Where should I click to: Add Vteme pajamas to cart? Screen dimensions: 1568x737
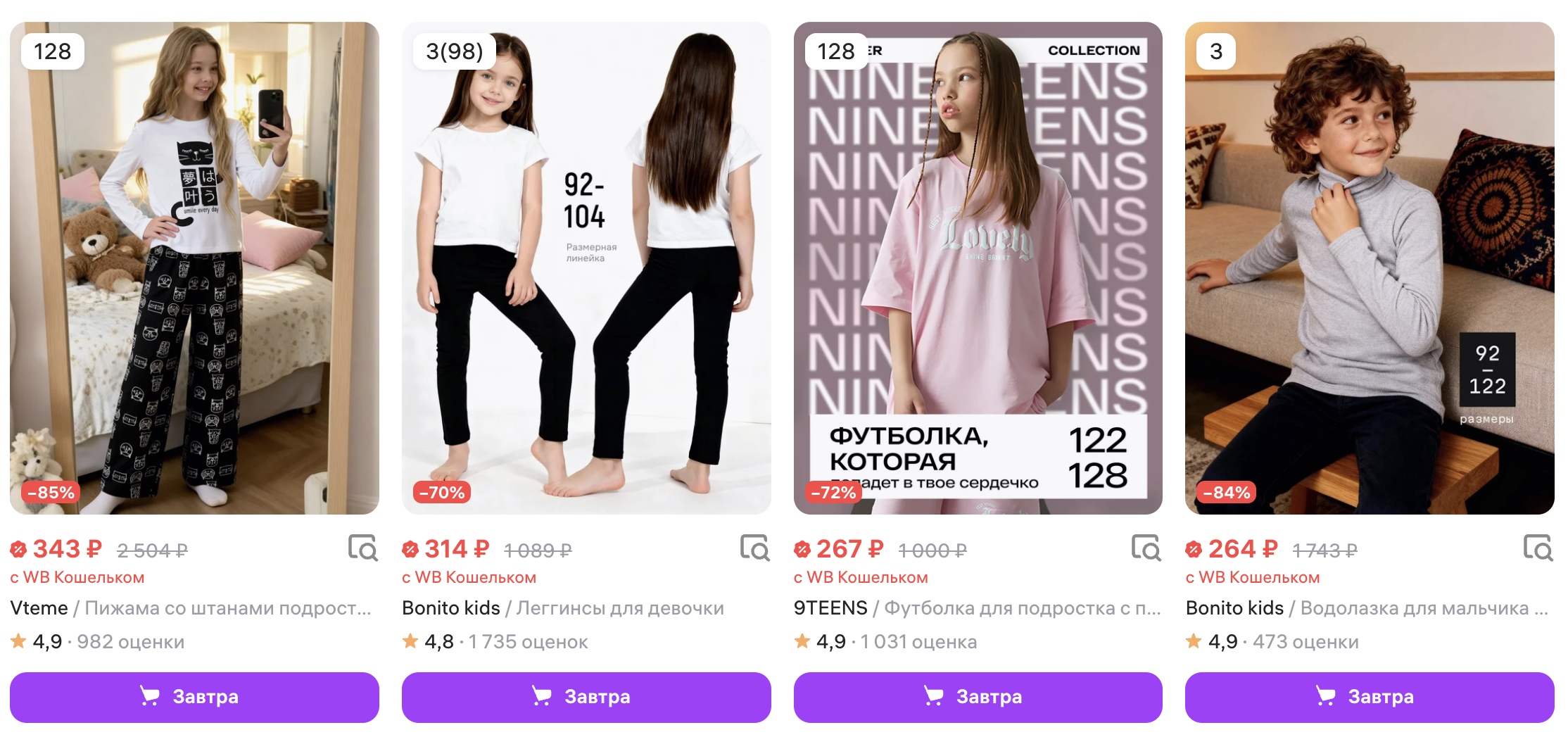click(194, 697)
